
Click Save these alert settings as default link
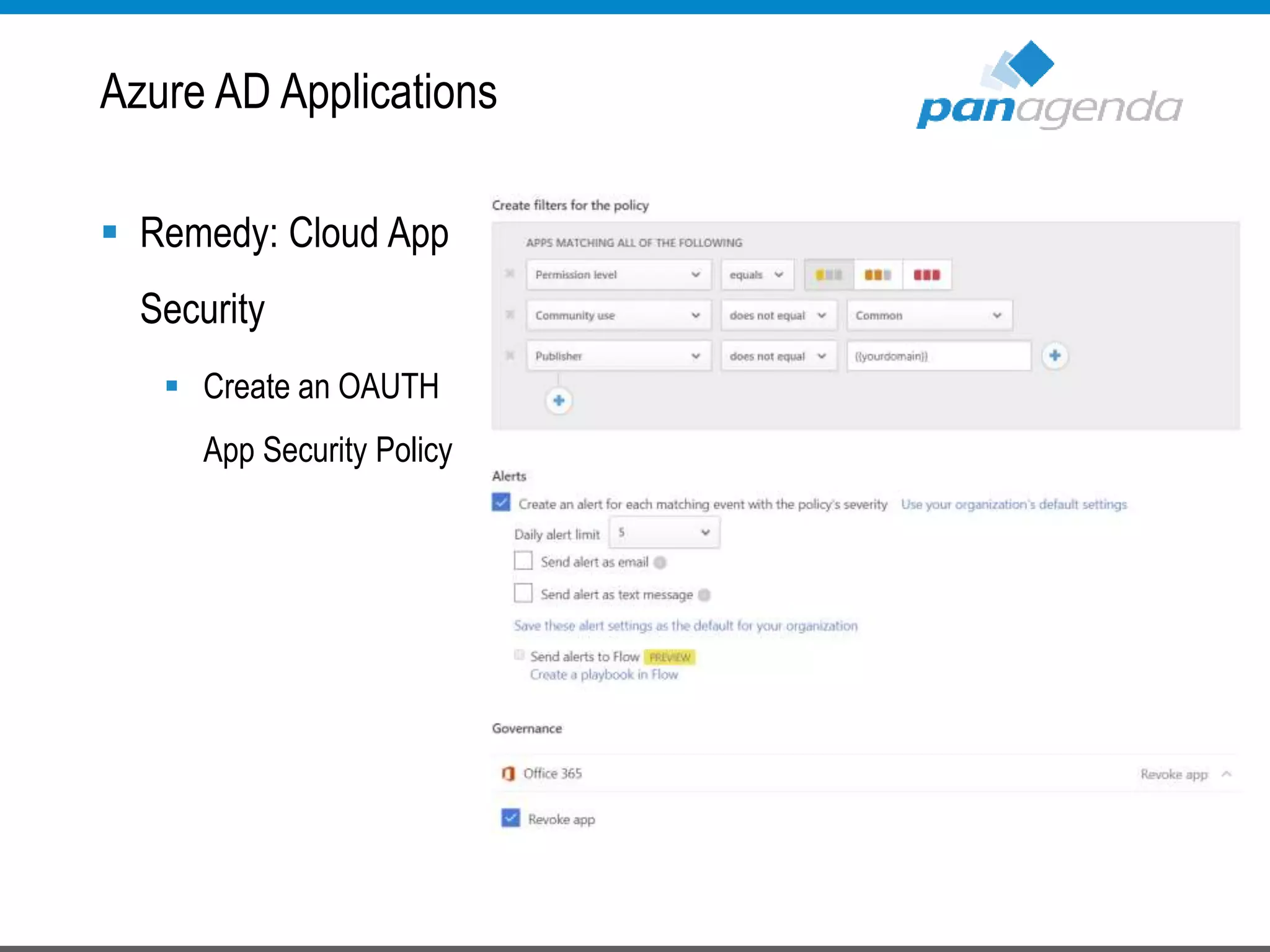pos(686,626)
